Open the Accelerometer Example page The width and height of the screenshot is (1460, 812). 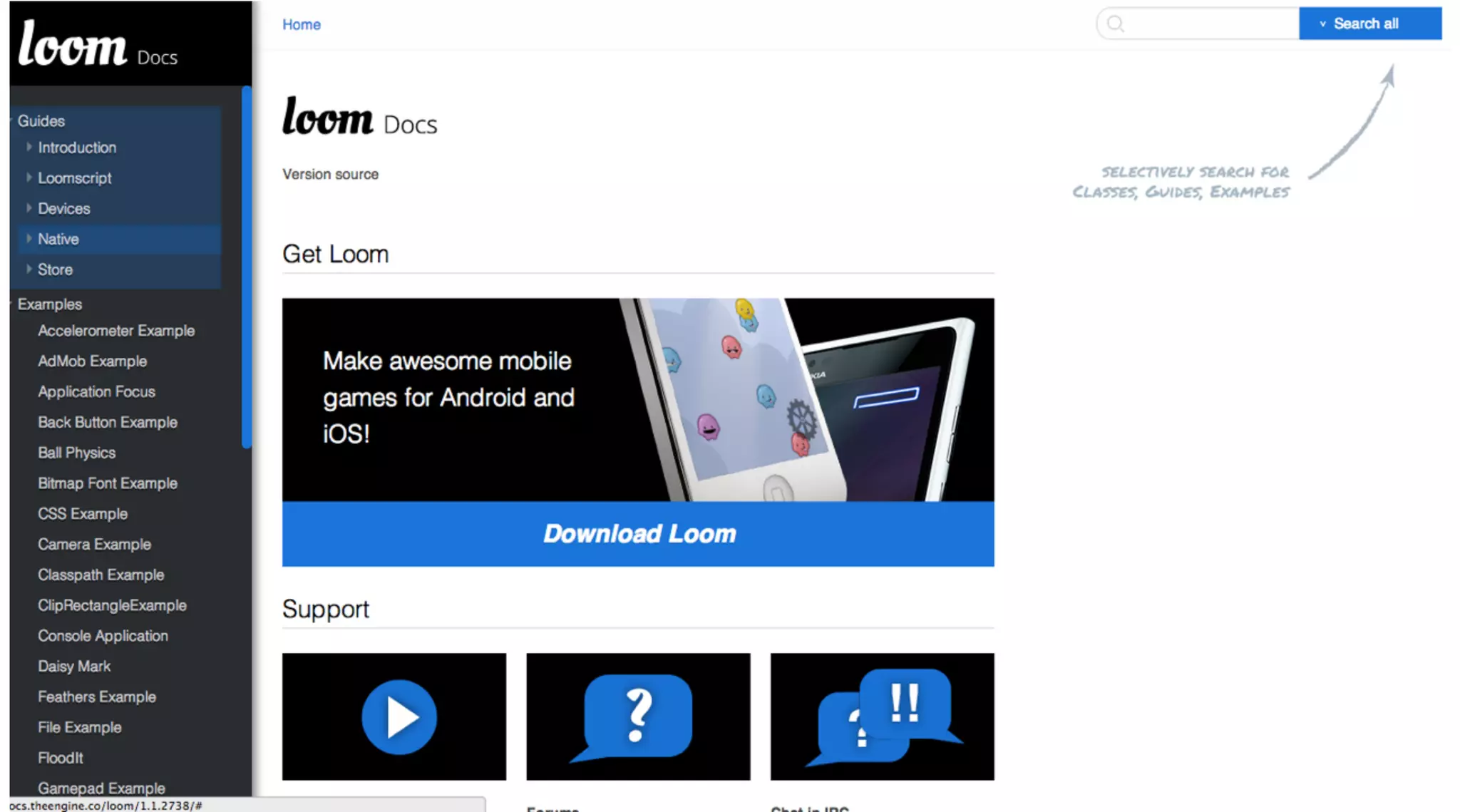tap(116, 331)
